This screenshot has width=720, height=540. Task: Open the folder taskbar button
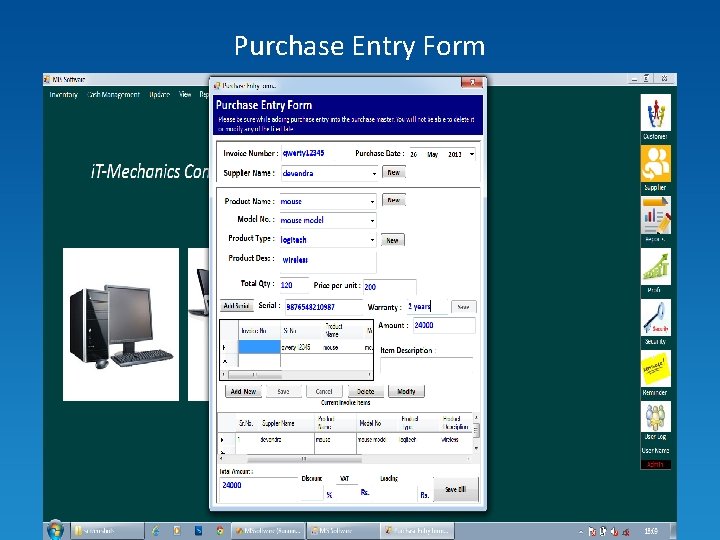pos(107,531)
